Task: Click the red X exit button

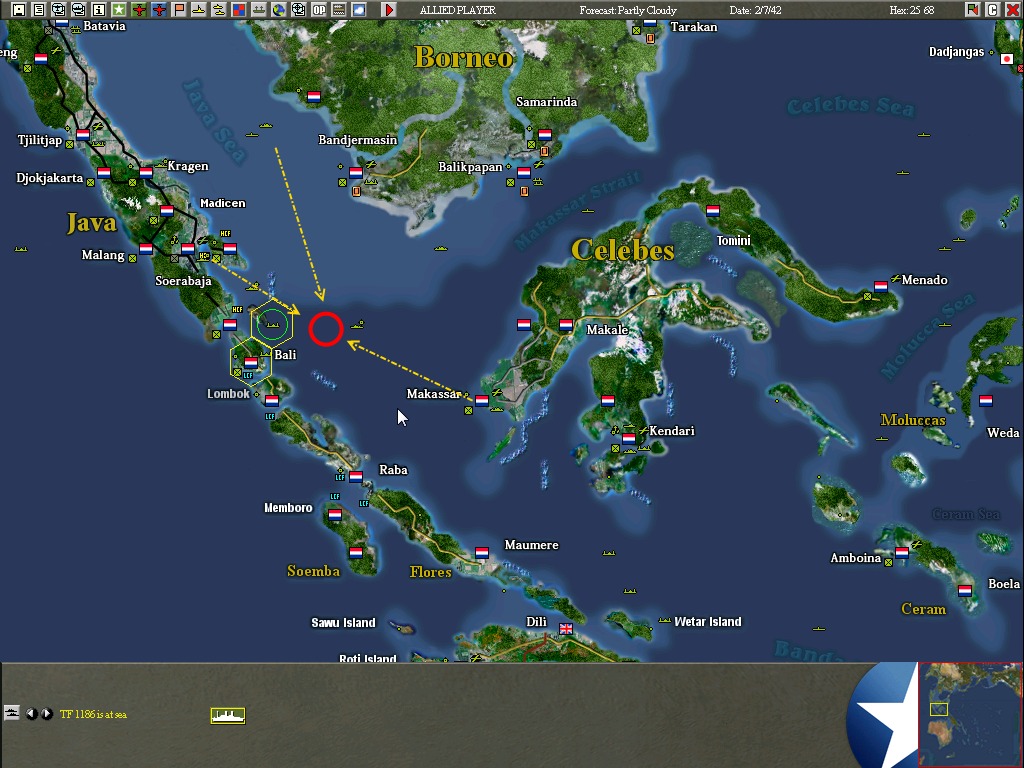Action: (1012, 10)
